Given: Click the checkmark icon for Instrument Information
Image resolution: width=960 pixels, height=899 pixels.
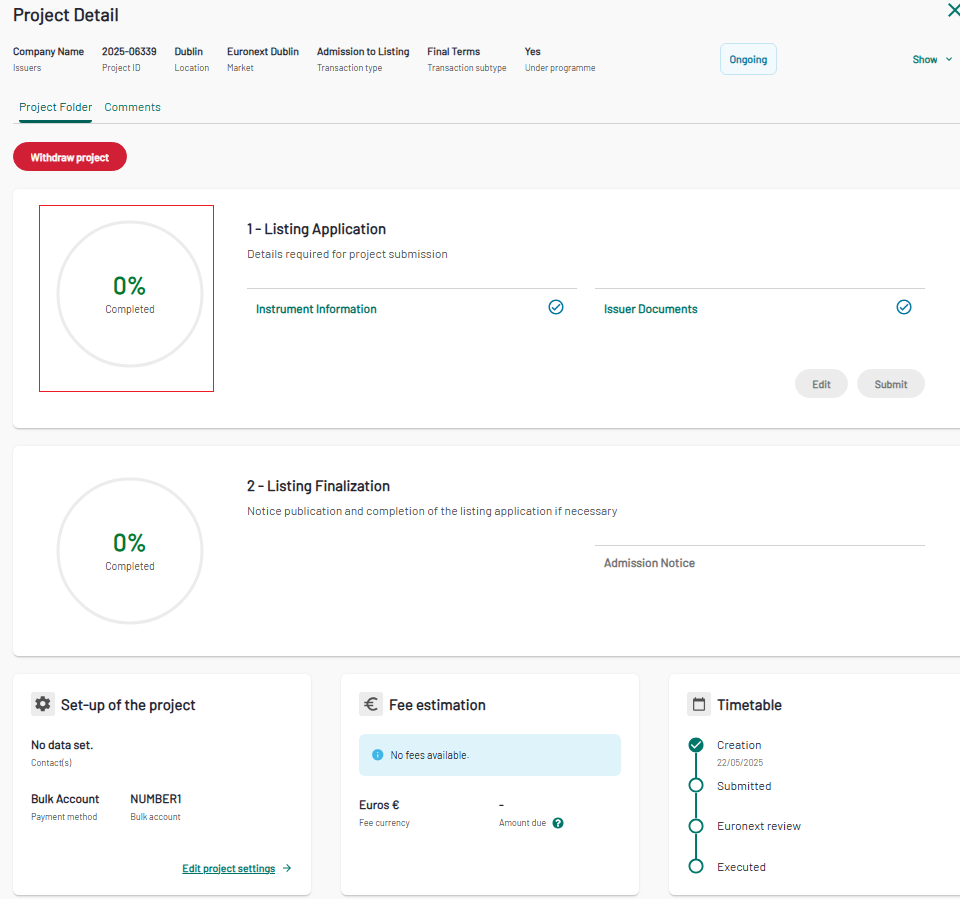Looking at the screenshot, I should [x=556, y=308].
